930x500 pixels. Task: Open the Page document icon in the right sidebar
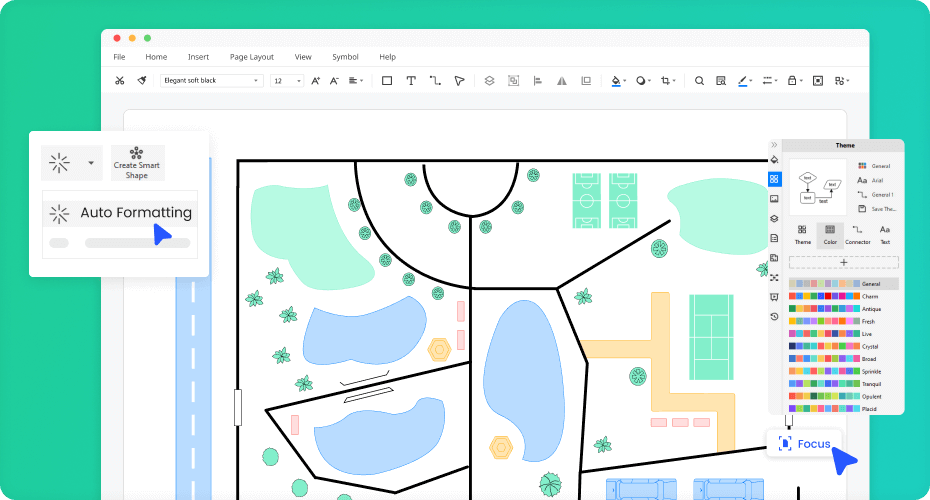point(774,238)
